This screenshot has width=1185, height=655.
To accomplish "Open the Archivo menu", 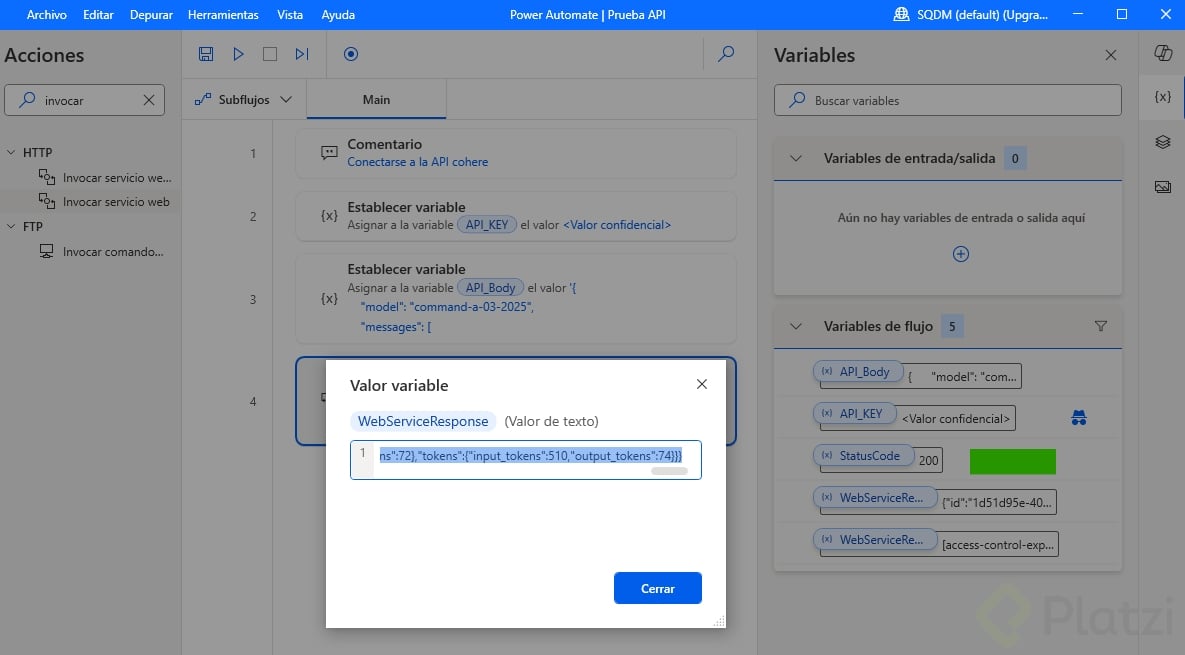I will tap(47, 14).
